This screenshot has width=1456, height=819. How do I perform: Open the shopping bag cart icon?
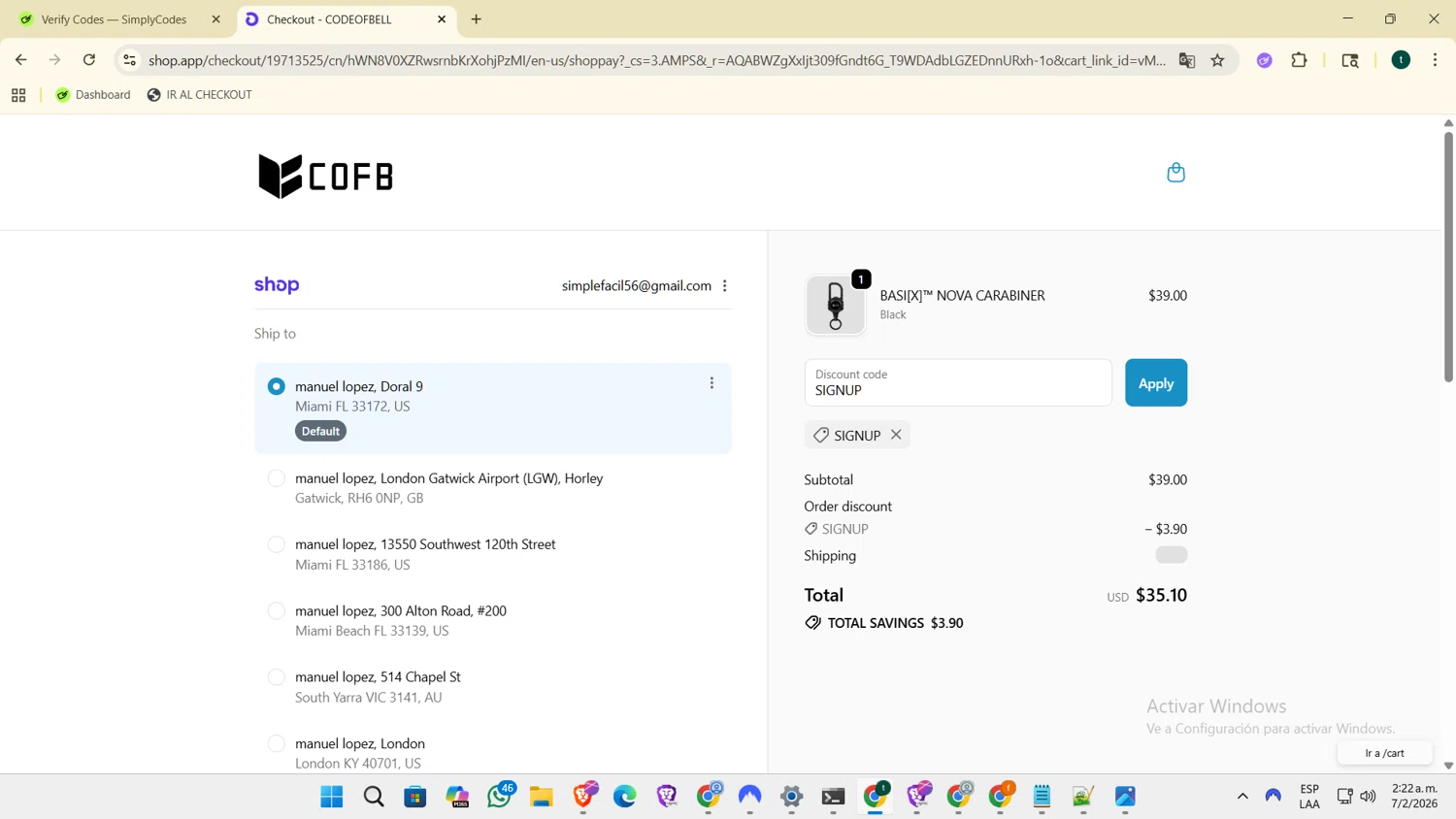[1175, 173]
